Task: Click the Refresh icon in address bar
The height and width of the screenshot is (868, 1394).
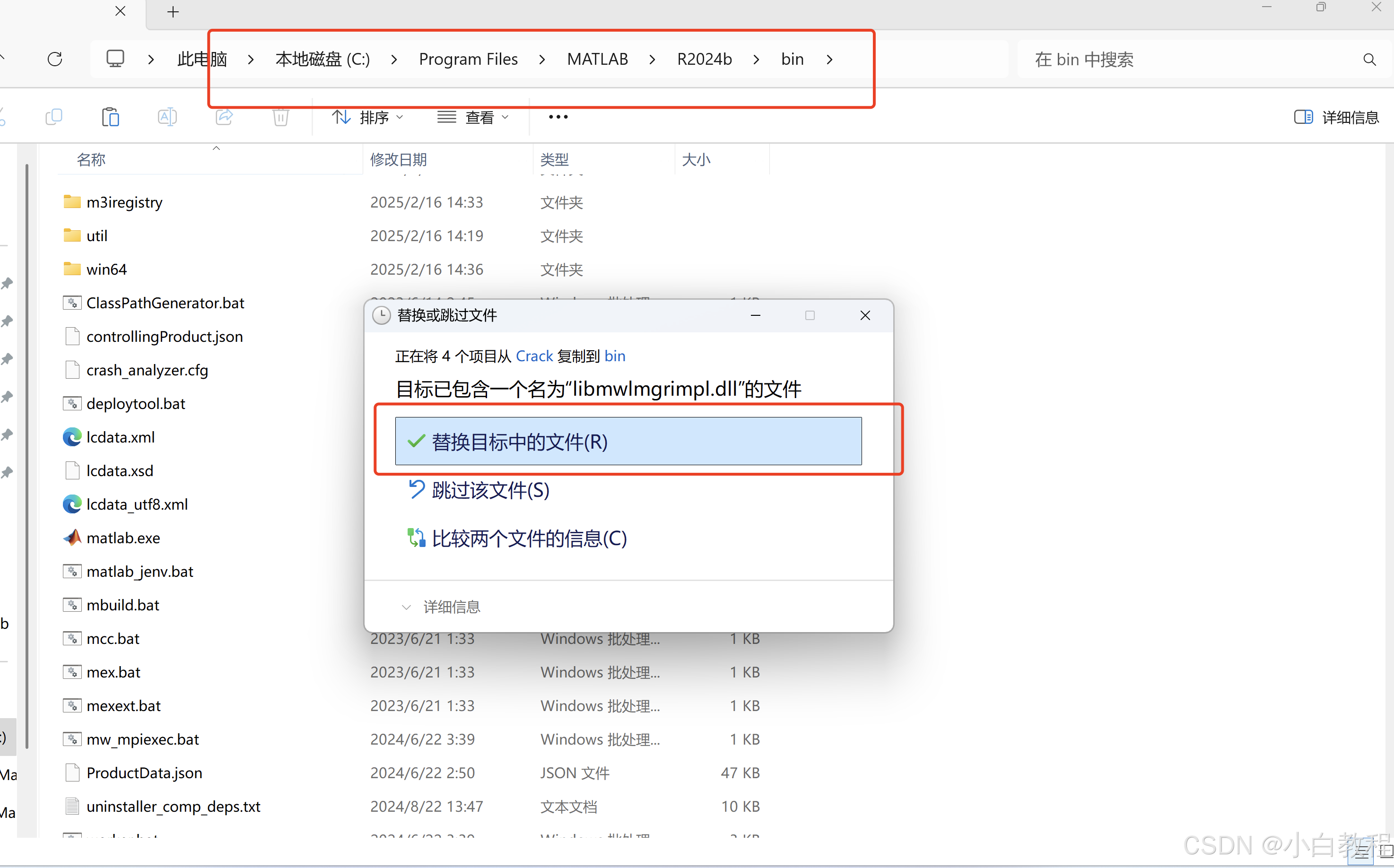Action: pyautogui.click(x=55, y=59)
